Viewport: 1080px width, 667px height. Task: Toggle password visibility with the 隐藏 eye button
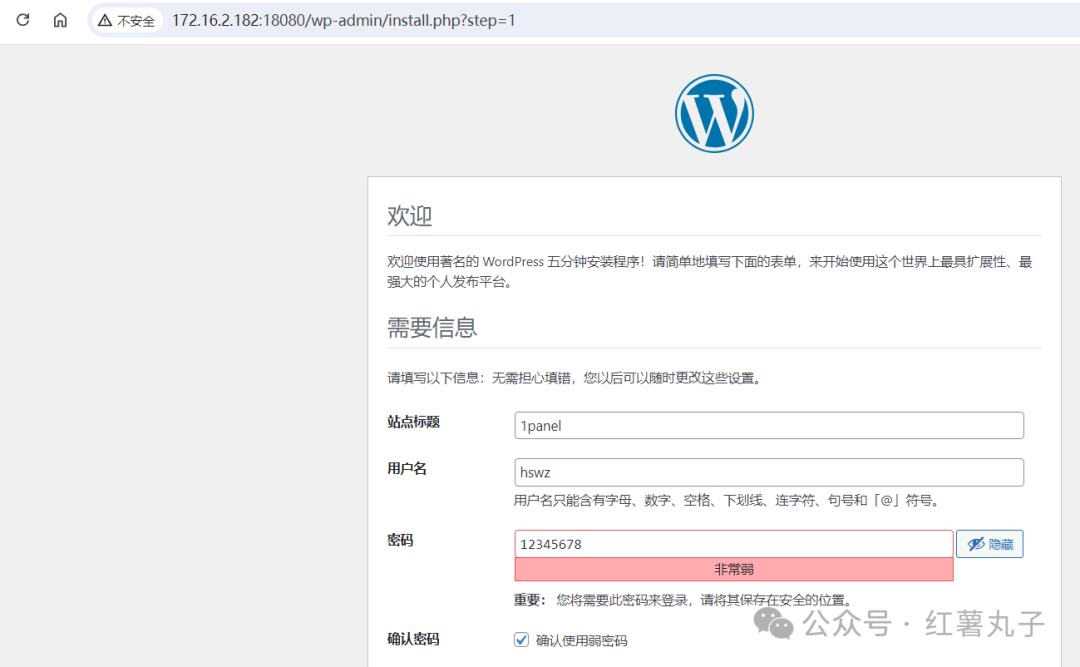(x=989, y=544)
